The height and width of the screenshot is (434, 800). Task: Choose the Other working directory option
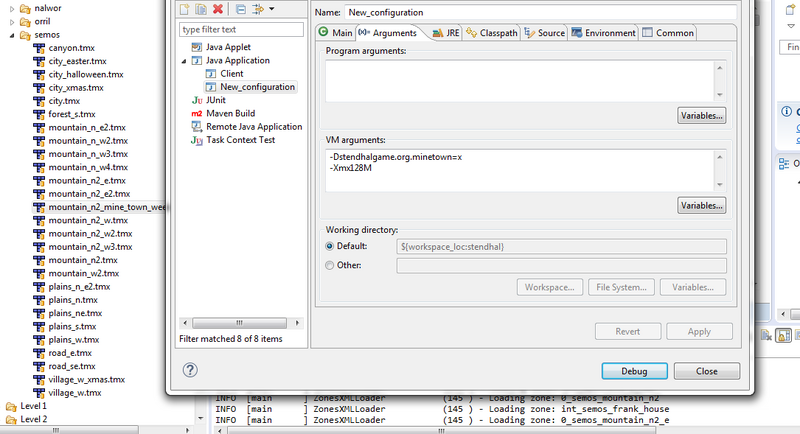tap(331, 265)
